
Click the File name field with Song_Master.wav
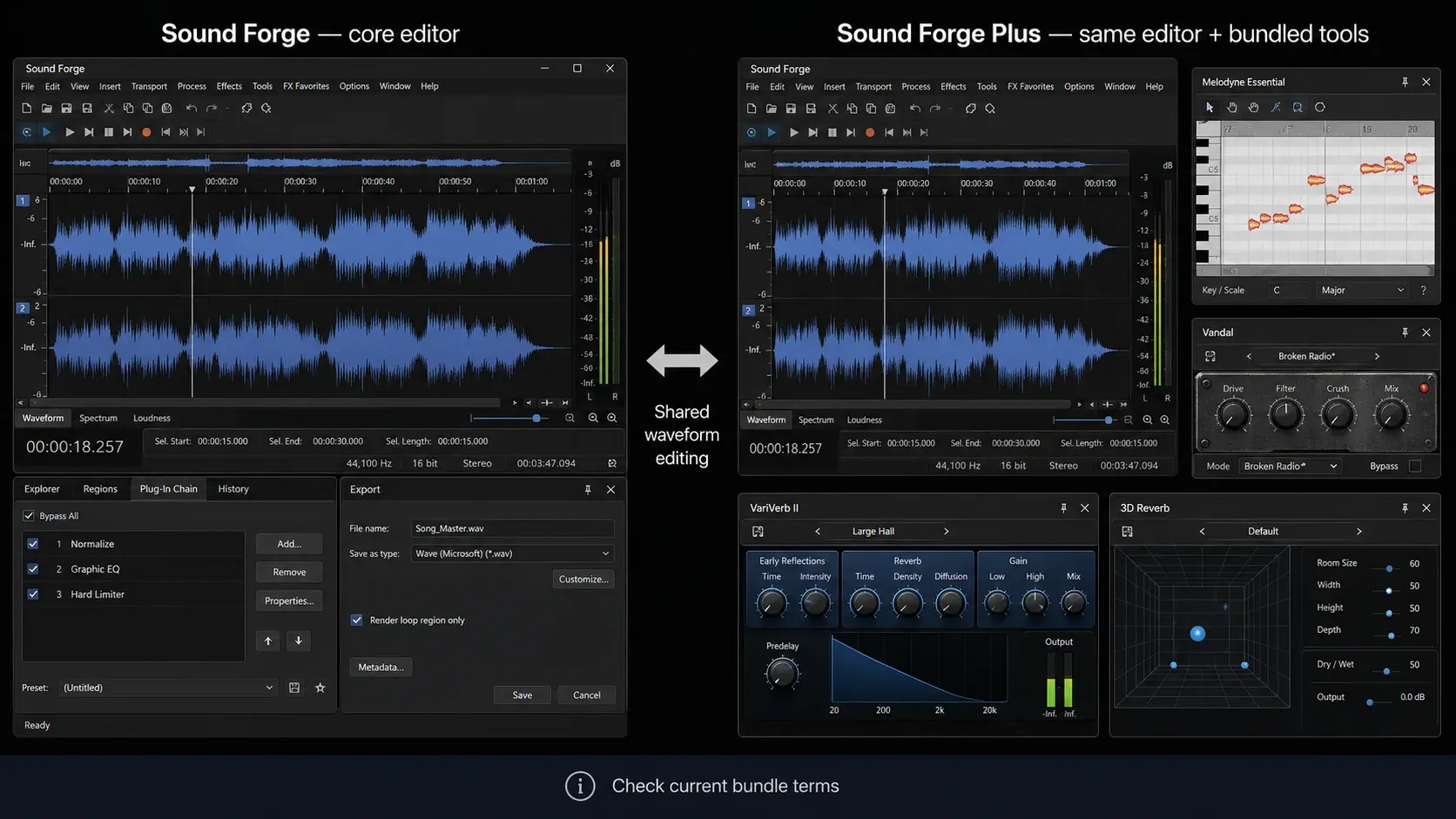point(512,528)
